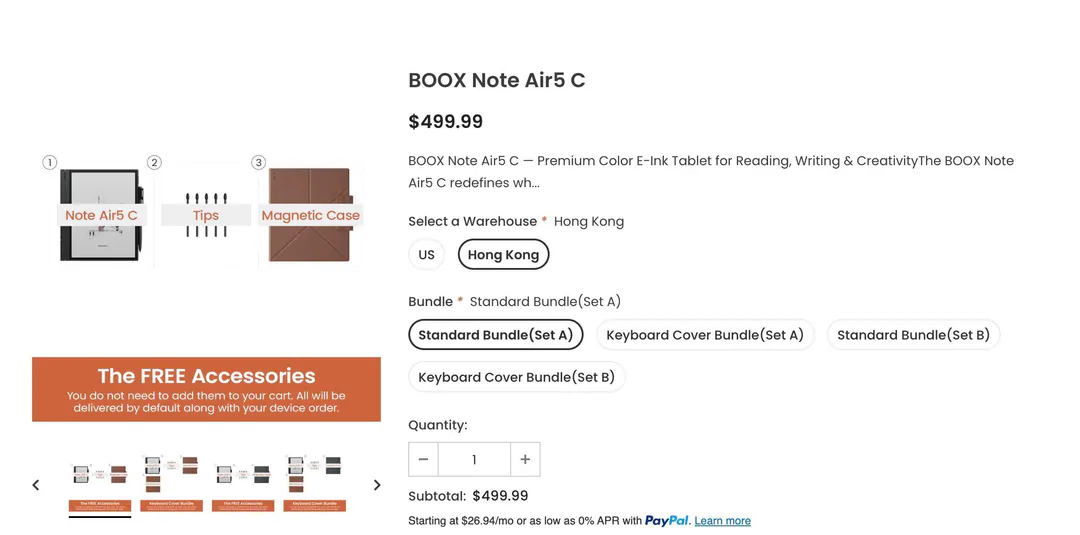Select the first gallery thumbnail
Viewport: 1080px width, 535px height.
[100, 484]
